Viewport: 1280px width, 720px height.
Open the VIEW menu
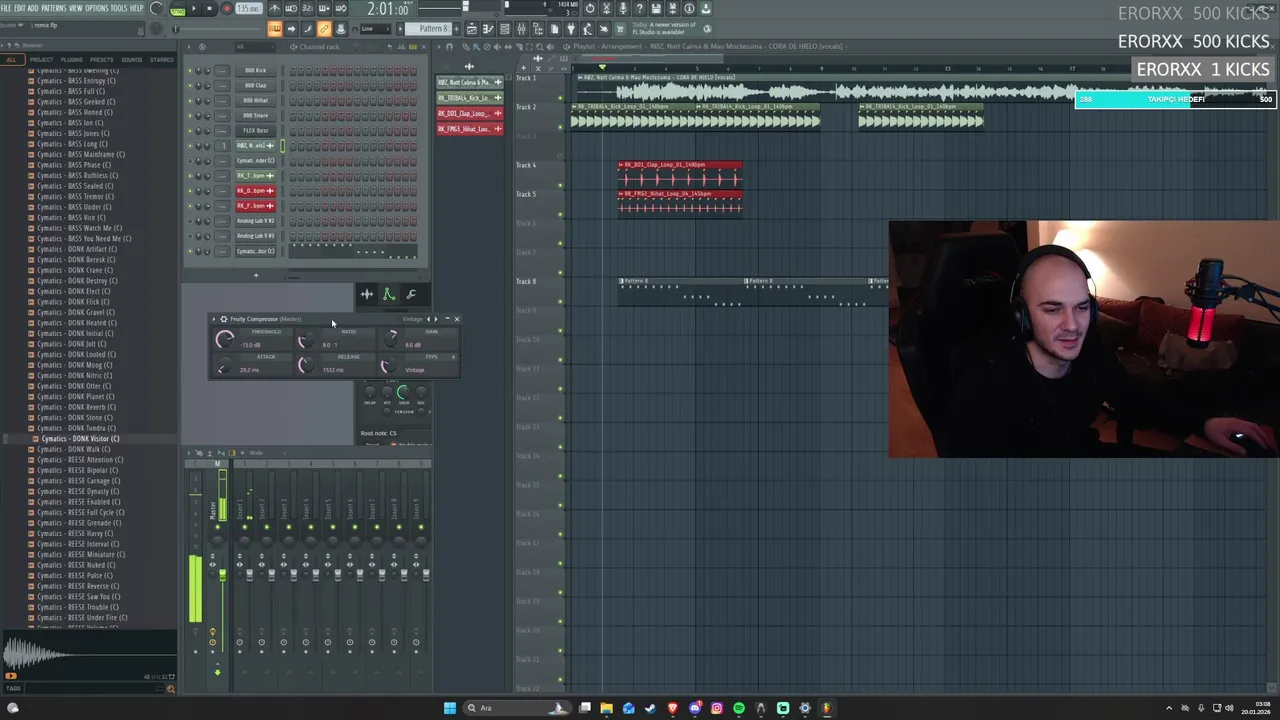[75, 8]
